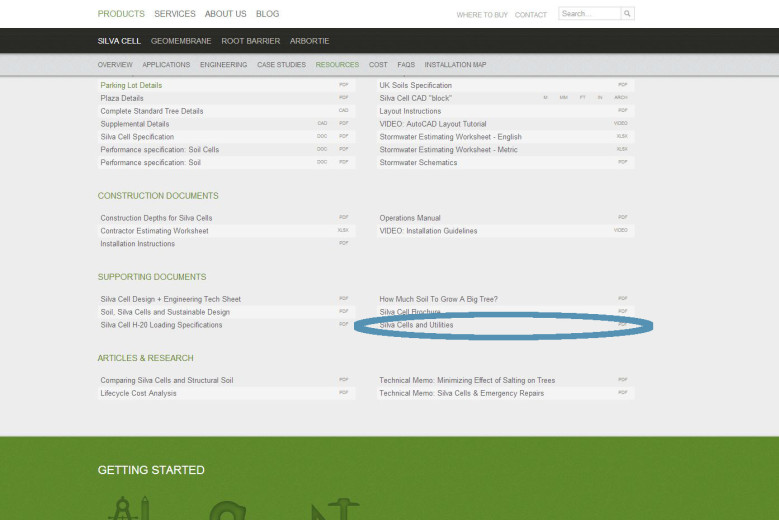Click the CONSTRUCTION DOCUMENTS heading

(158, 196)
